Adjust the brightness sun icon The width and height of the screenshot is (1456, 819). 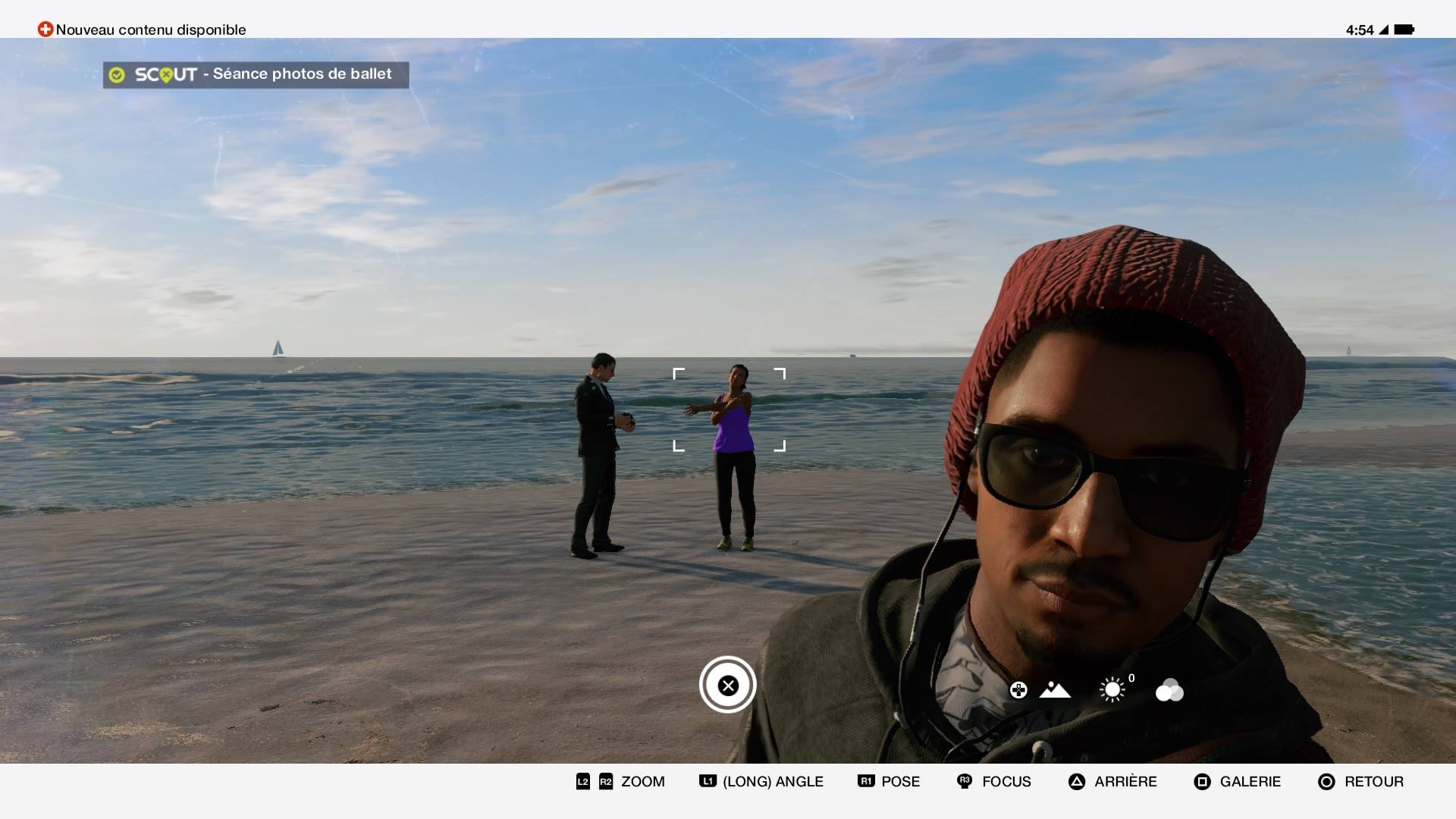tap(1112, 690)
